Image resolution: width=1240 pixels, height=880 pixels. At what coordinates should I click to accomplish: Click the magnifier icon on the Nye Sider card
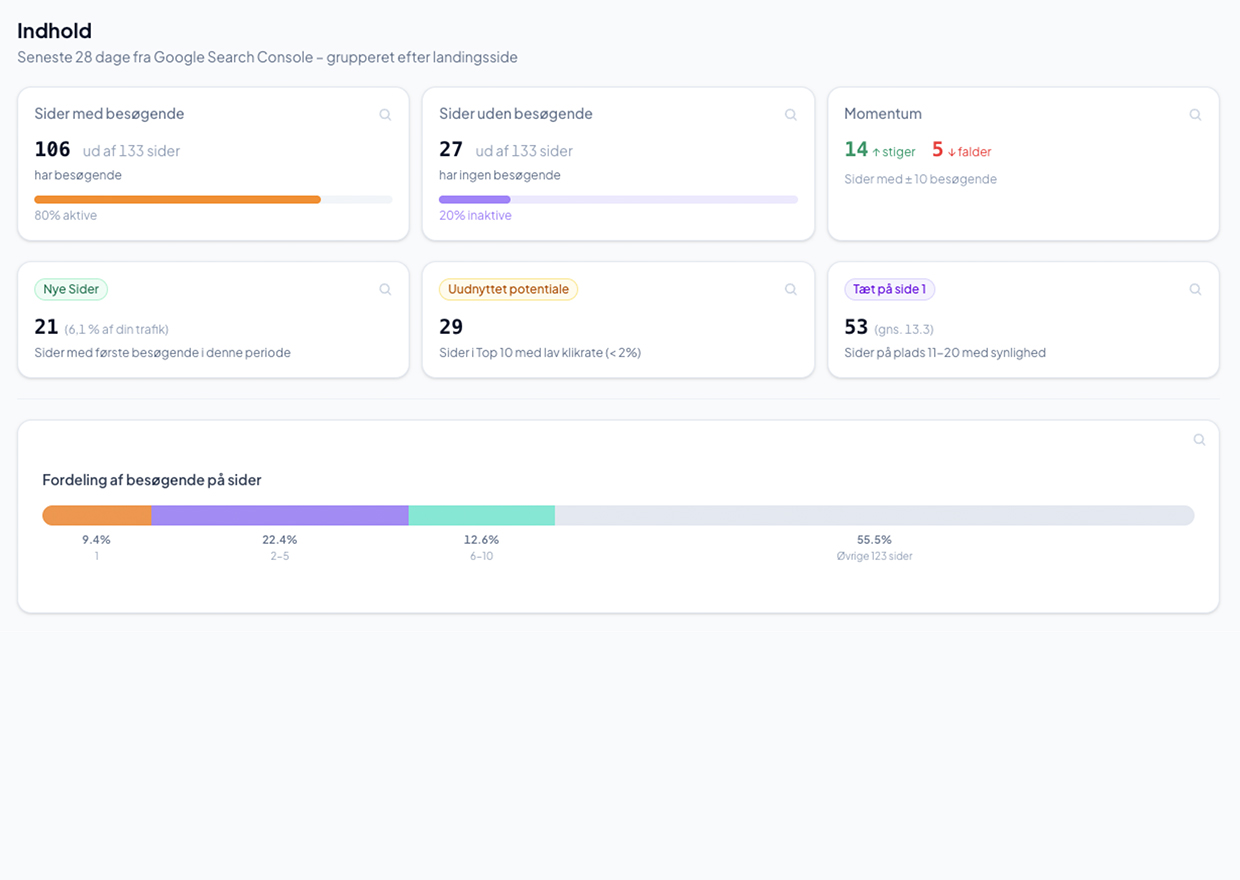click(x=385, y=289)
